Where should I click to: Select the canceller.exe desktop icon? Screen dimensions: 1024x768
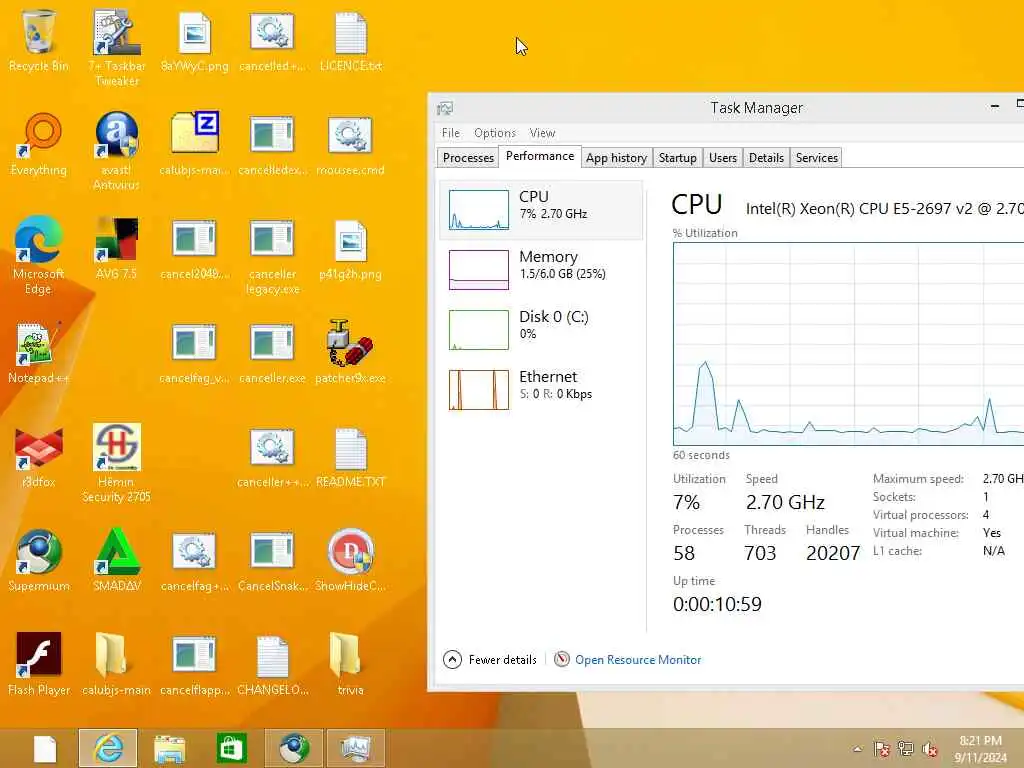pyautogui.click(x=272, y=353)
